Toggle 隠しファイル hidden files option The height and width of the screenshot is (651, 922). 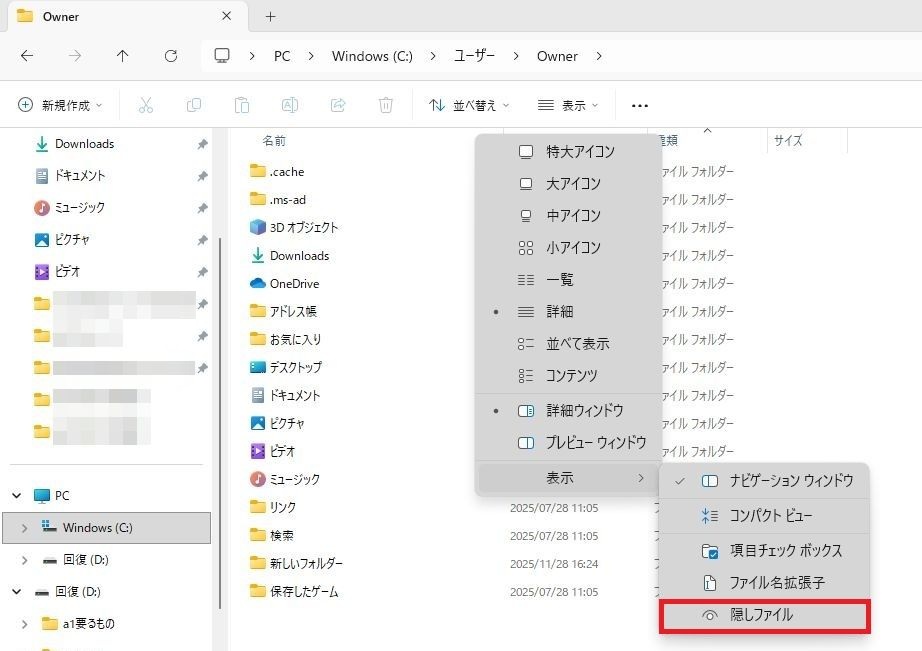pyautogui.click(x=764, y=616)
